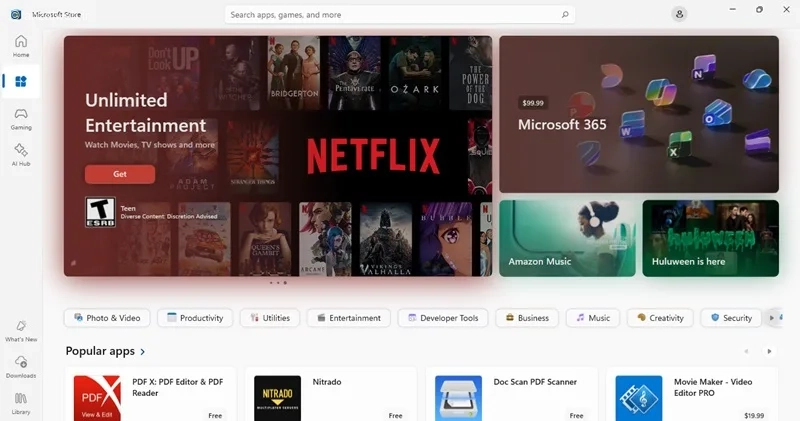Screen dimensions: 800x421
Task: Click the search magnifier icon
Action: pos(565,15)
